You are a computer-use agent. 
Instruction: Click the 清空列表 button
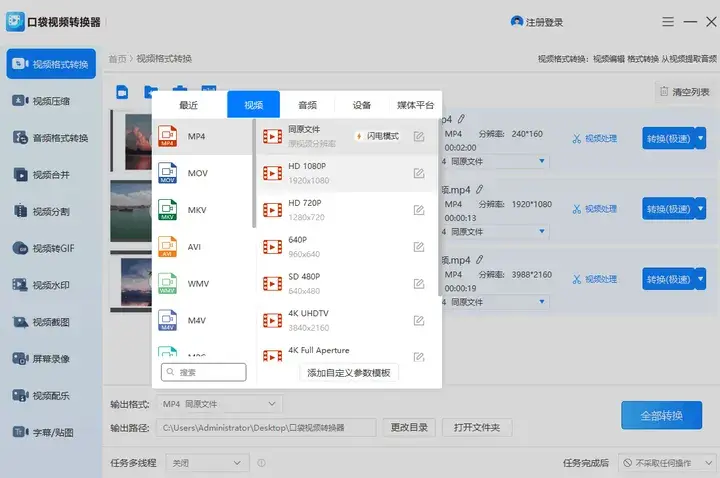(684, 92)
